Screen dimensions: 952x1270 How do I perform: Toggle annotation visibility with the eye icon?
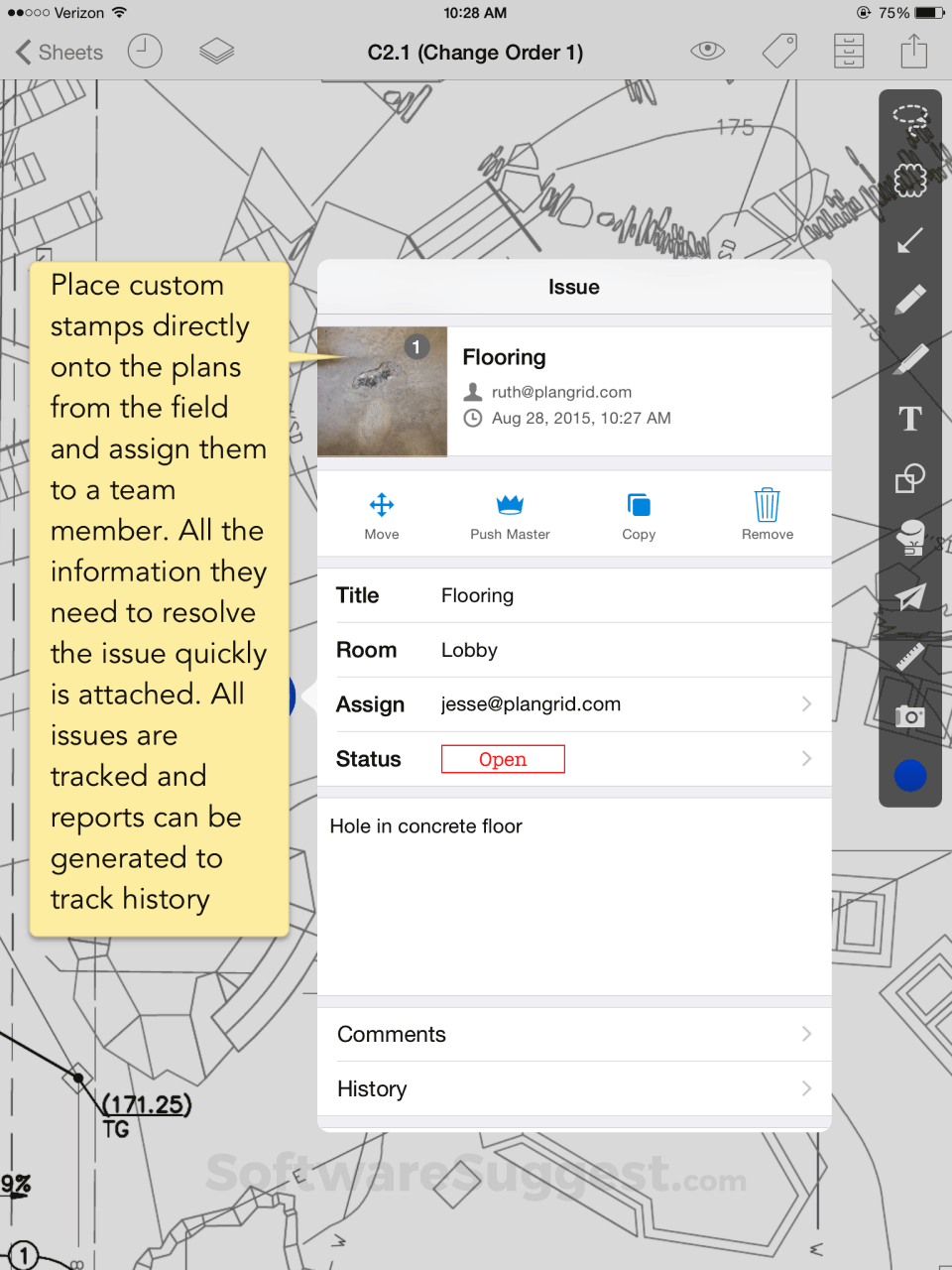(707, 51)
